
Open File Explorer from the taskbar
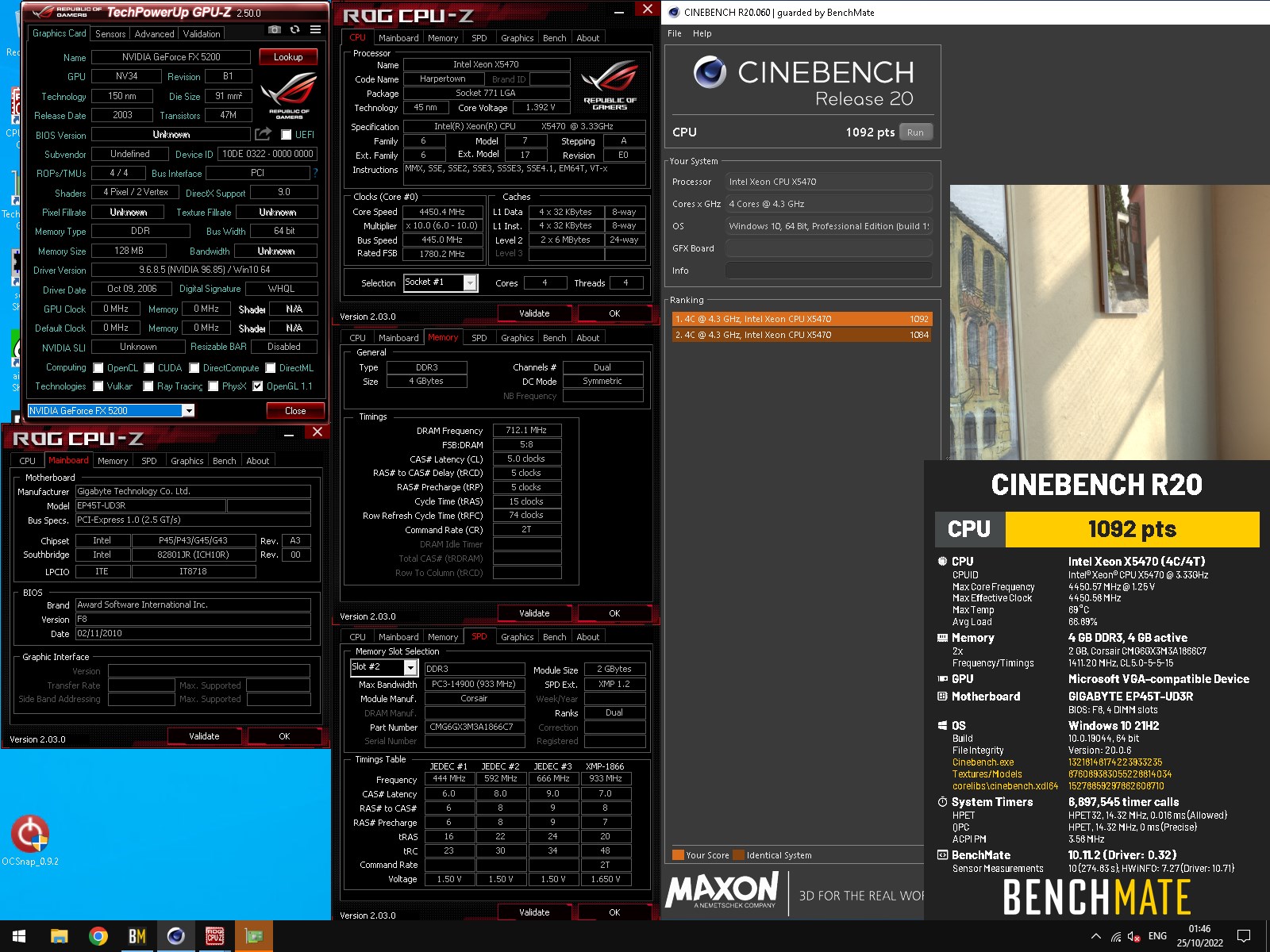[59, 936]
